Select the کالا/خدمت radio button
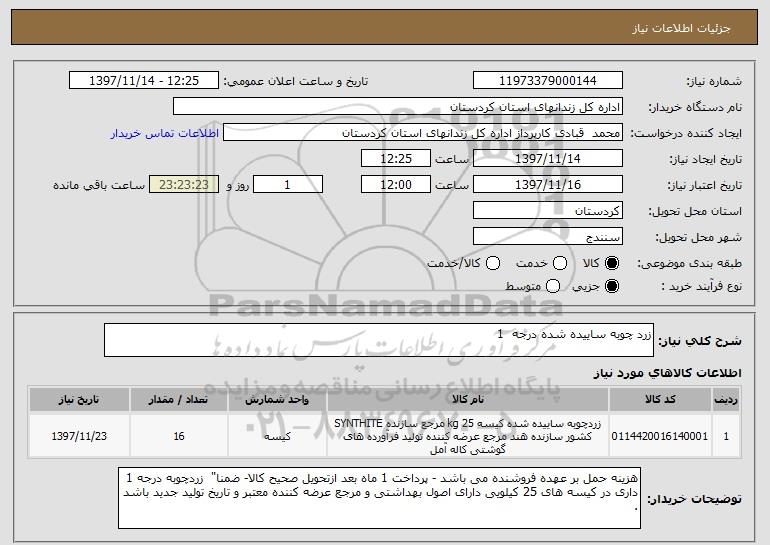 pos(493,263)
